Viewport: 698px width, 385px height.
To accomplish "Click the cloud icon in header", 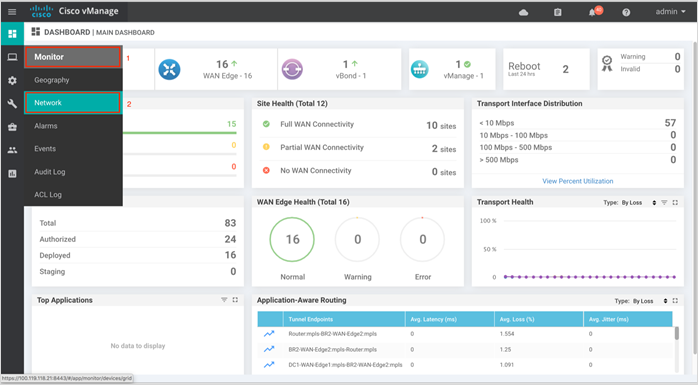I will point(524,12).
